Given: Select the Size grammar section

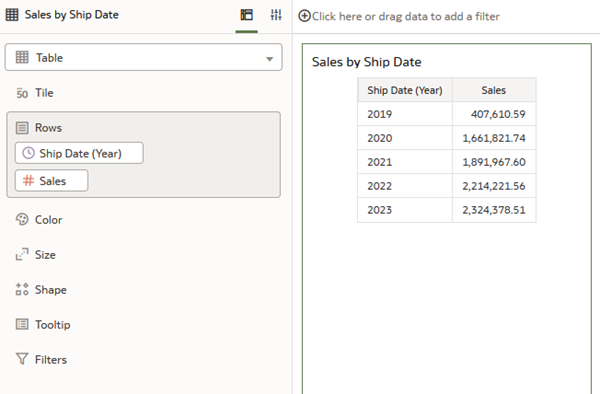Looking at the screenshot, I should (x=45, y=255).
